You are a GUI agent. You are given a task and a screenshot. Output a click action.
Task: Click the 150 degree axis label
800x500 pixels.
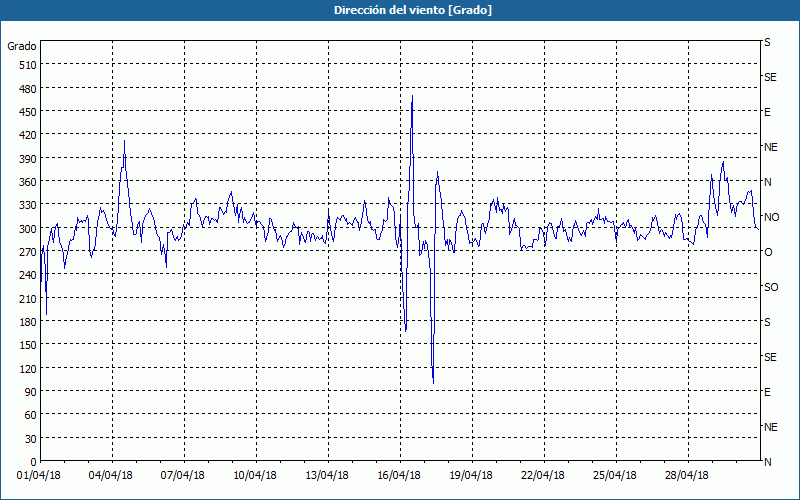(28, 345)
